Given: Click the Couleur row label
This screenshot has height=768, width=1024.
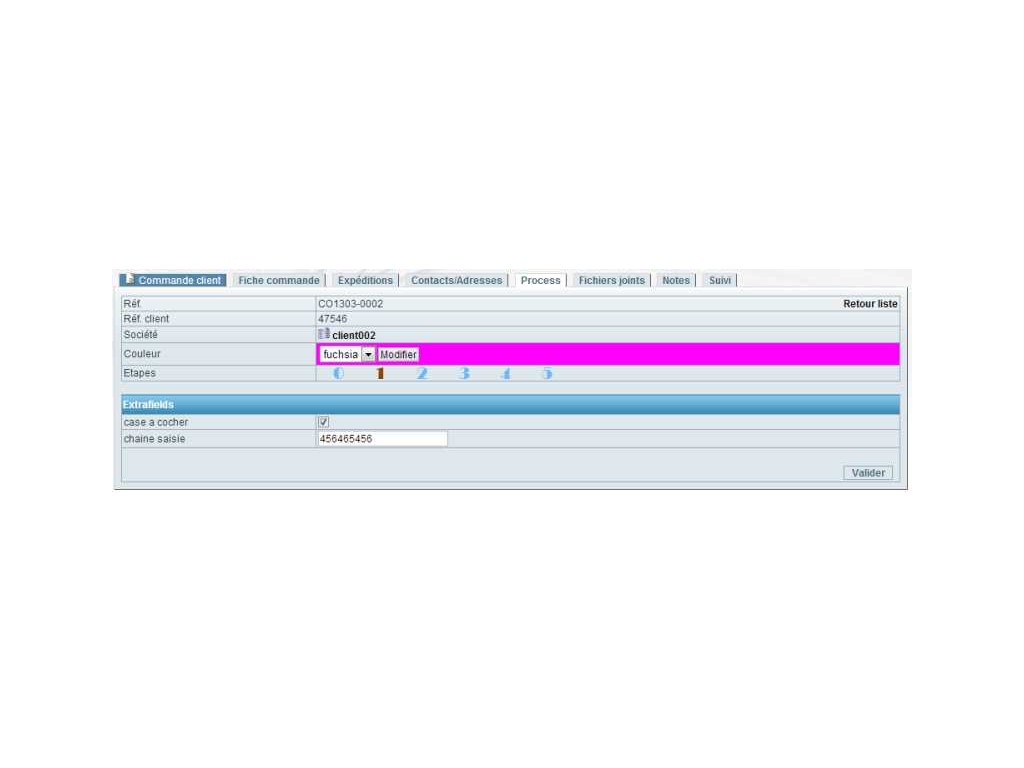Looking at the screenshot, I should click(142, 353).
